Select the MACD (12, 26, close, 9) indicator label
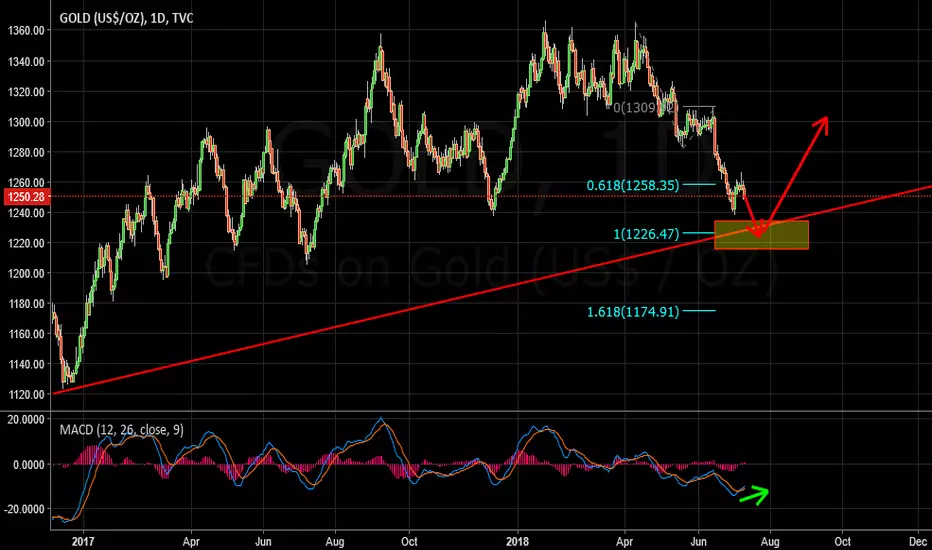The width and height of the screenshot is (932, 550). coord(121,429)
